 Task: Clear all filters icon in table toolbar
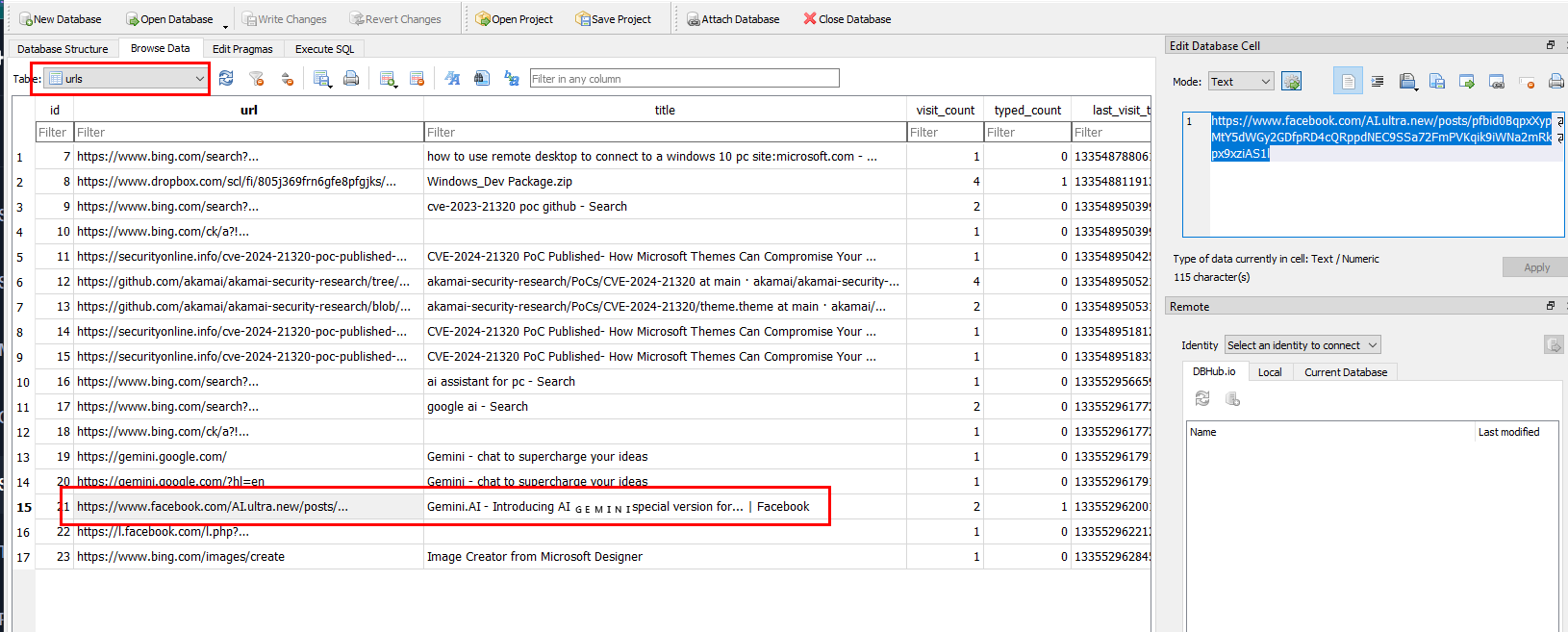tap(256, 79)
